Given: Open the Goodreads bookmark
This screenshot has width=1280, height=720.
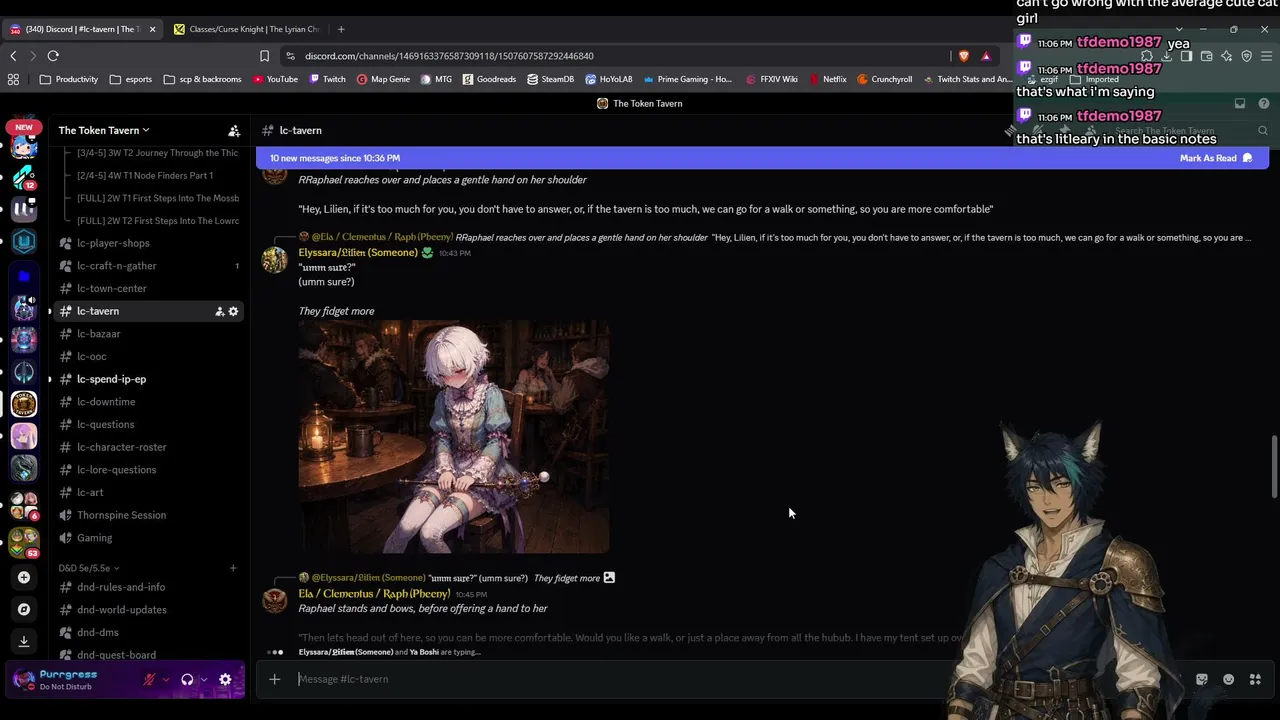Looking at the screenshot, I should [489, 79].
